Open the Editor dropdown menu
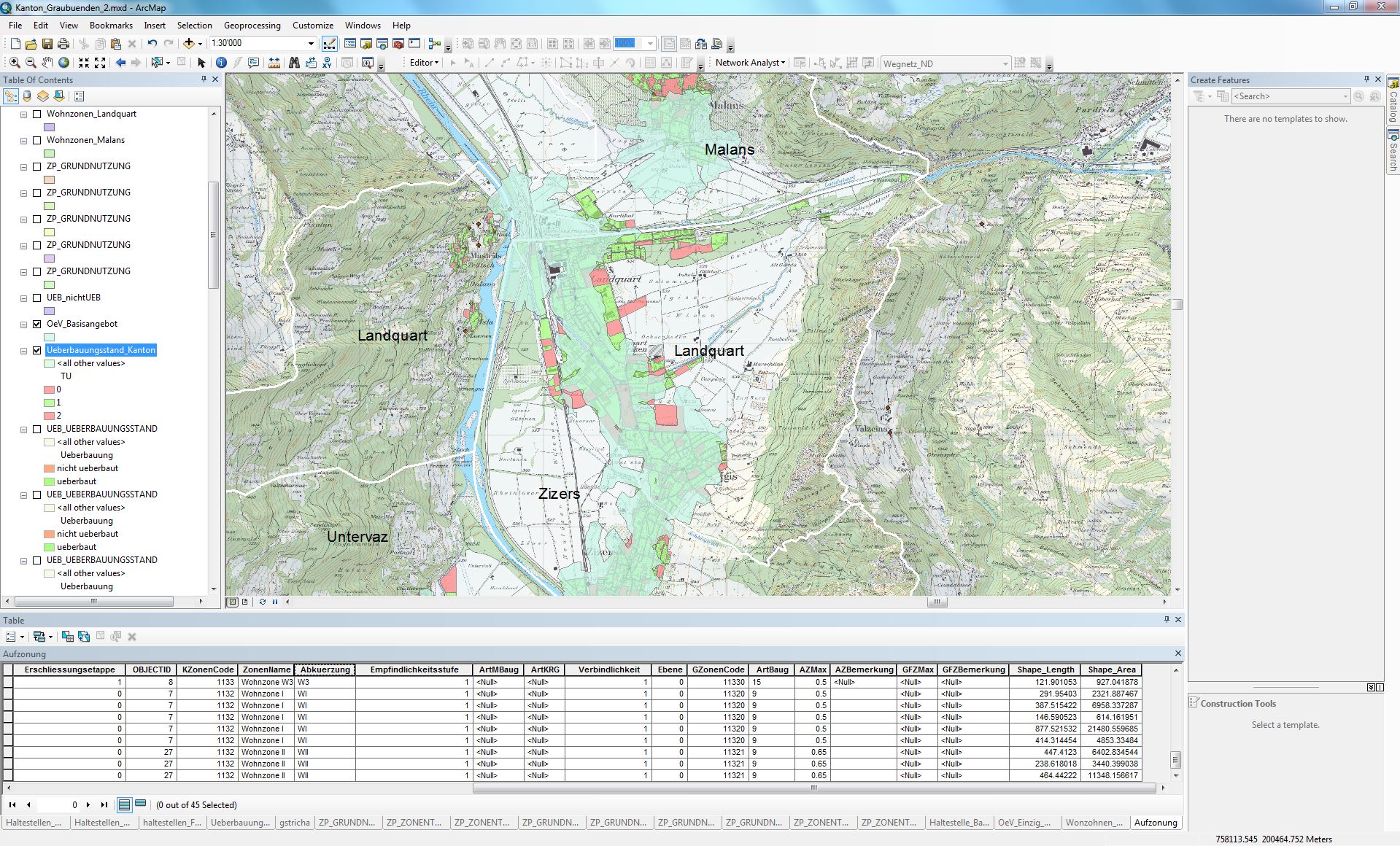This screenshot has height=846, width=1400. [x=424, y=63]
